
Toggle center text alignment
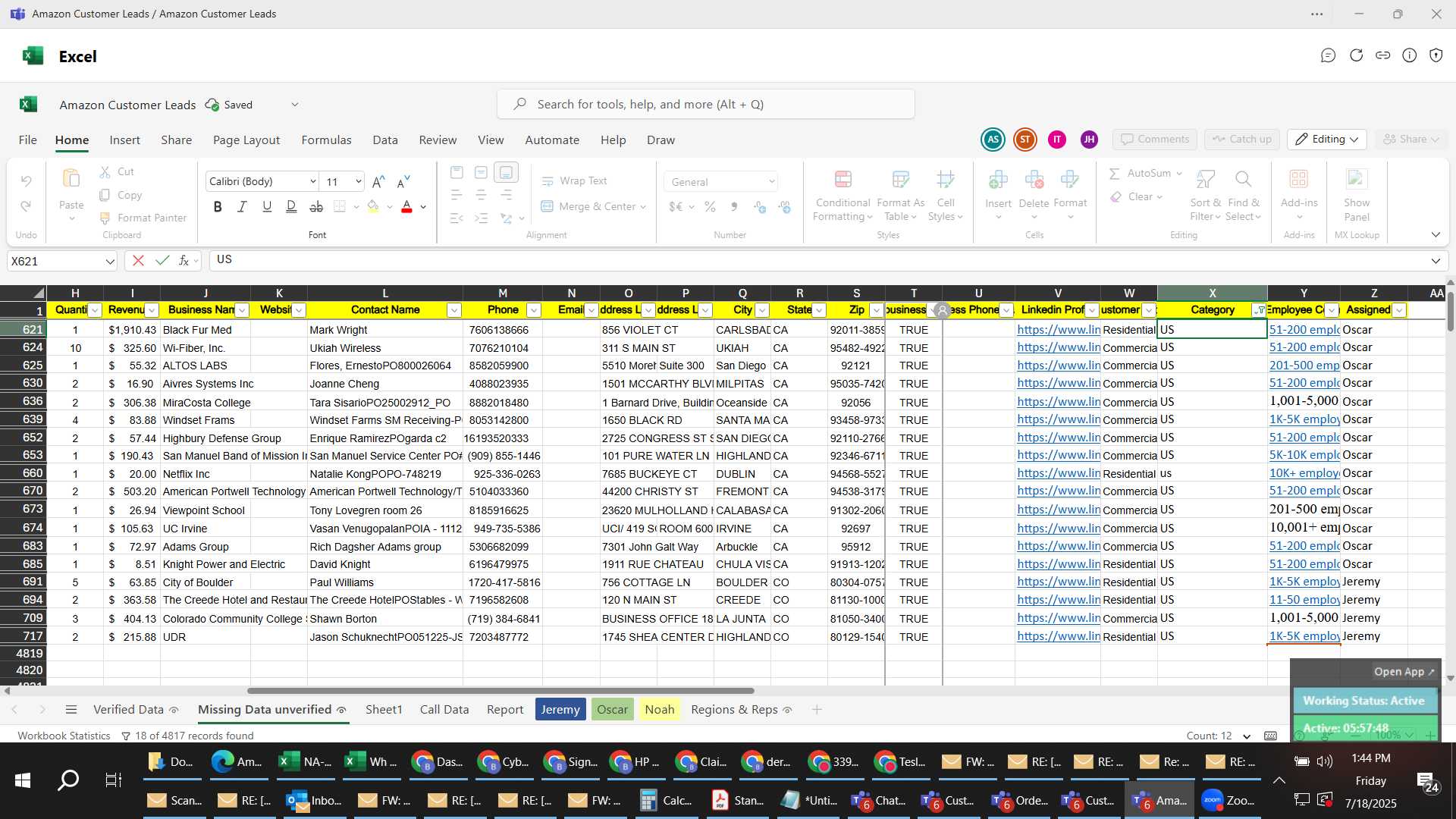tap(481, 196)
